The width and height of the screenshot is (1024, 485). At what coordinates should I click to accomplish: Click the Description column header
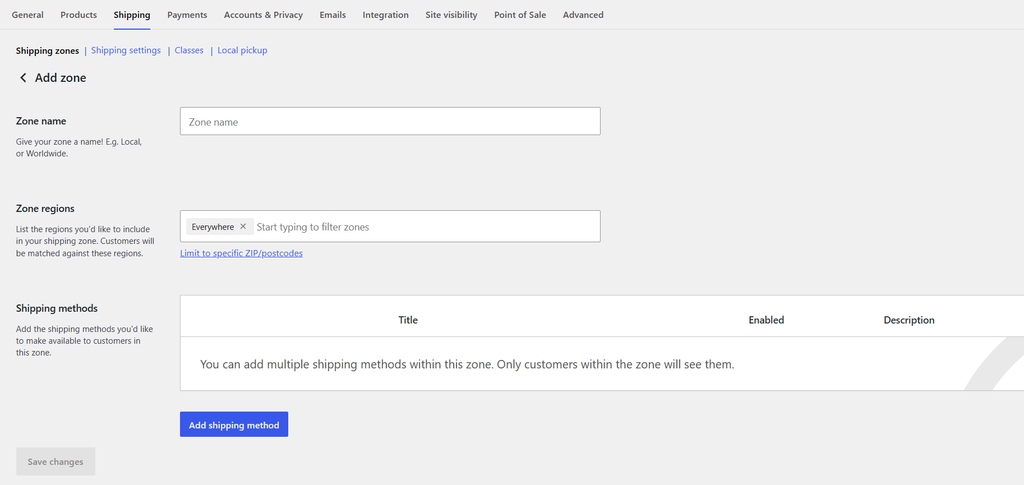[x=909, y=320]
